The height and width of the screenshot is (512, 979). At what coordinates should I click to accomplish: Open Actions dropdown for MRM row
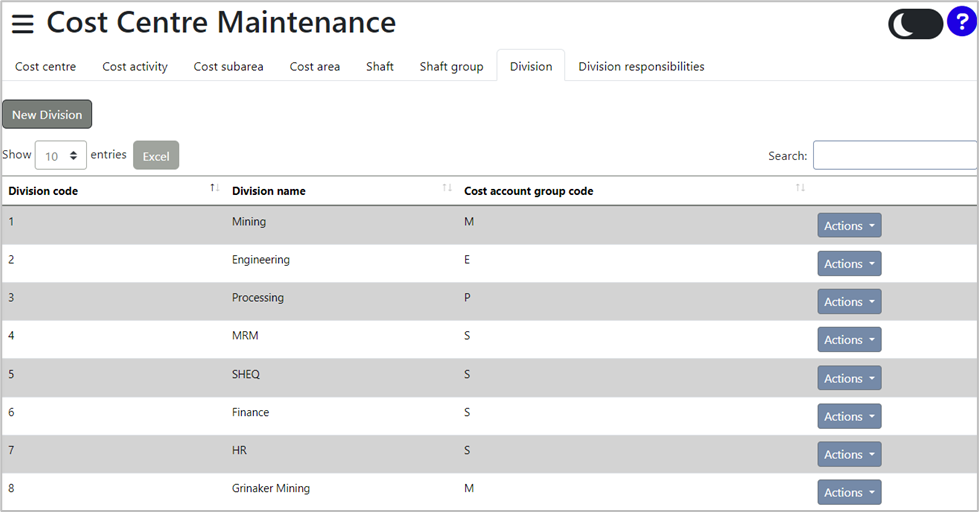(849, 340)
